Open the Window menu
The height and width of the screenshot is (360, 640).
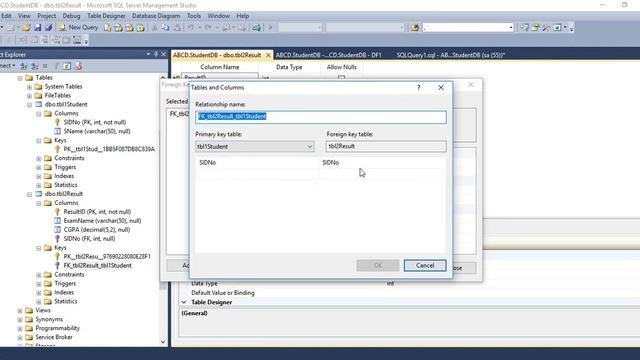coord(218,16)
